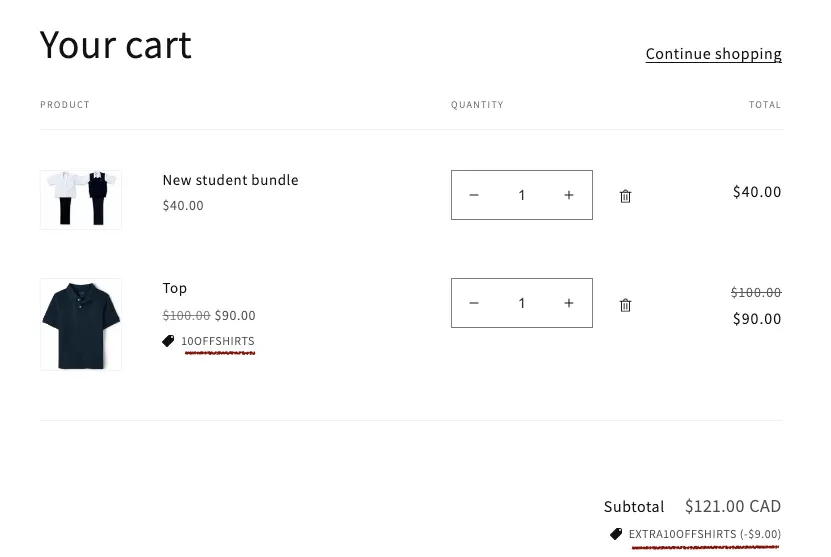831x557 pixels.
Task: Click the EXTRA10OFFSHIRTS discount tag icon
Action: coord(616,534)
